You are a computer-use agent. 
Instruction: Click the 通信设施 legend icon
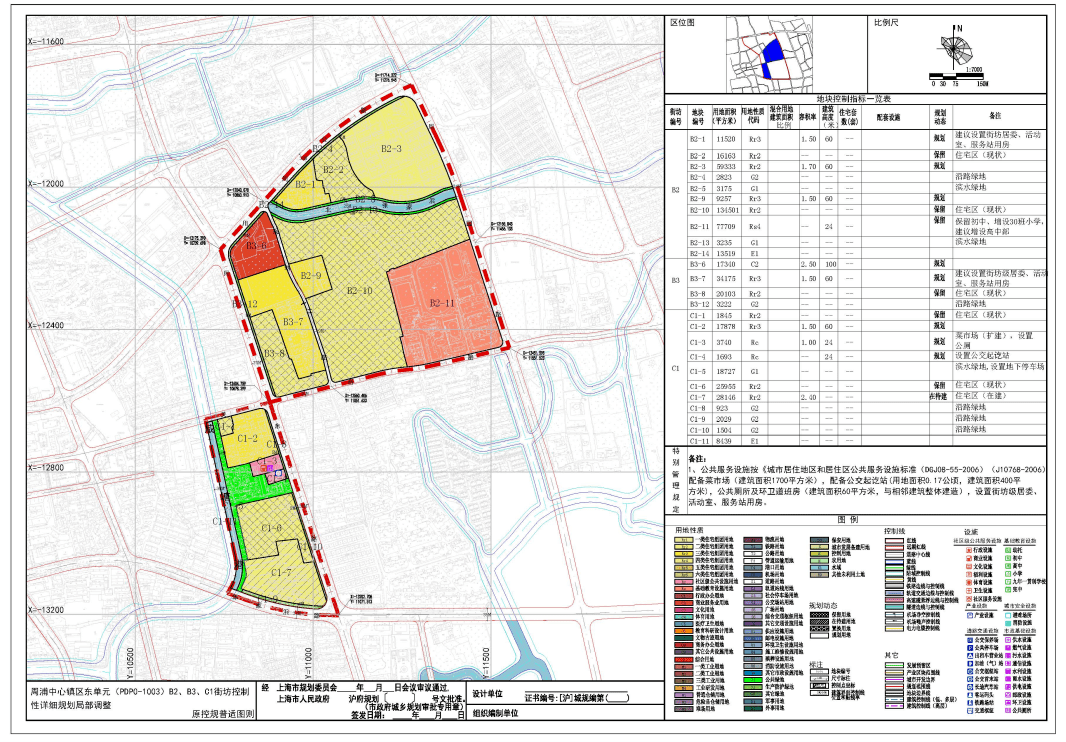1008,663
